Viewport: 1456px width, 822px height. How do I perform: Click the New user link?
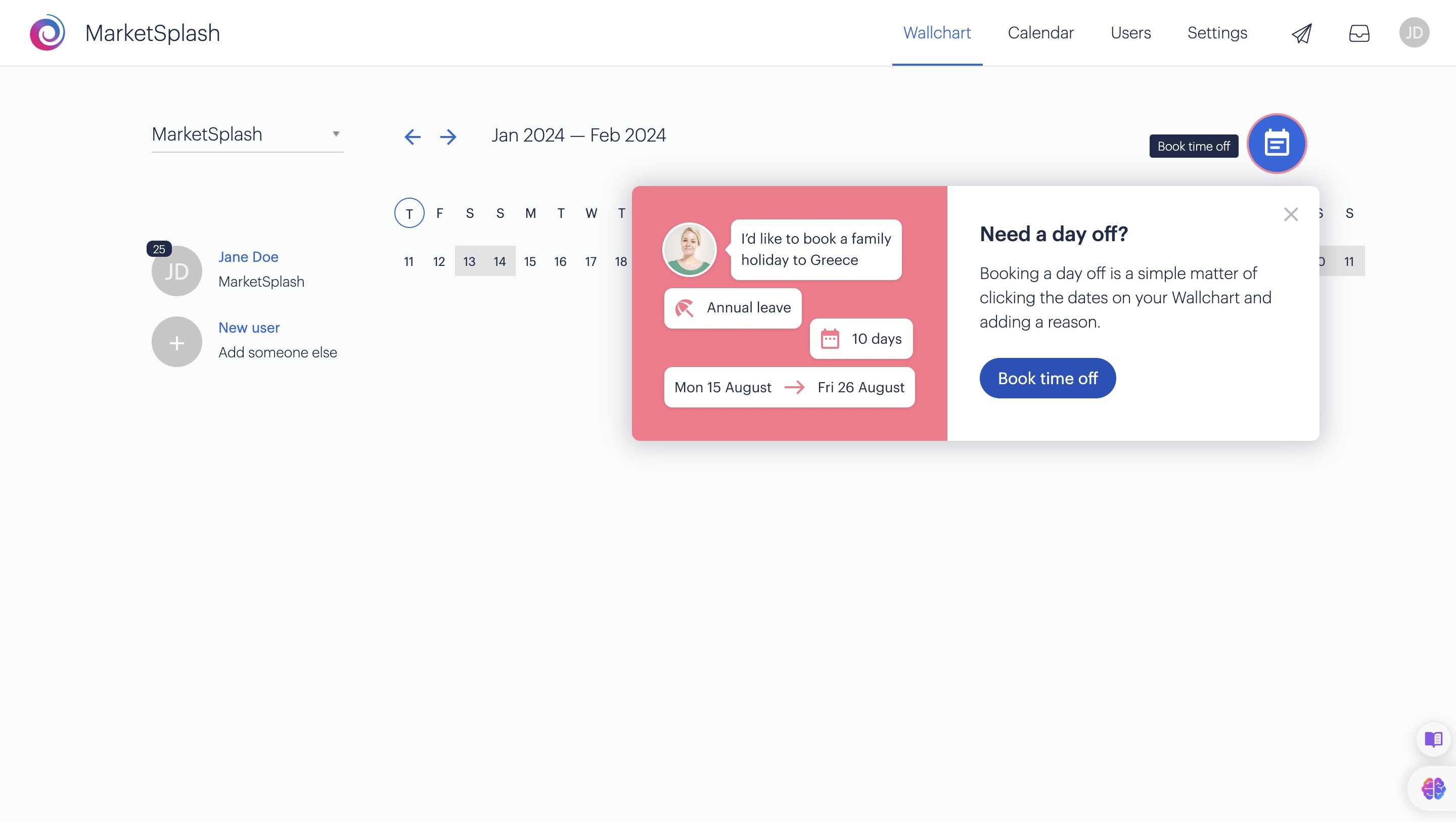click(249, 327)
